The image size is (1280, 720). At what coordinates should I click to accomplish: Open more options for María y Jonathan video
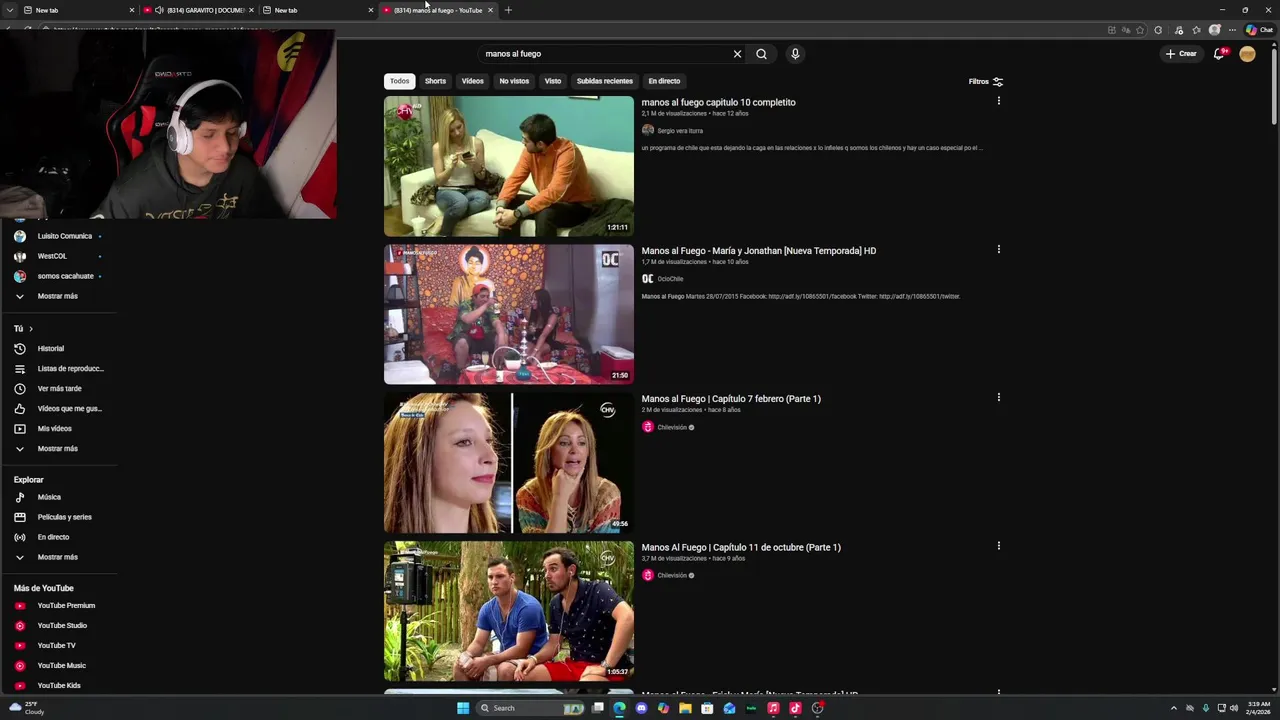pos(998,249)
